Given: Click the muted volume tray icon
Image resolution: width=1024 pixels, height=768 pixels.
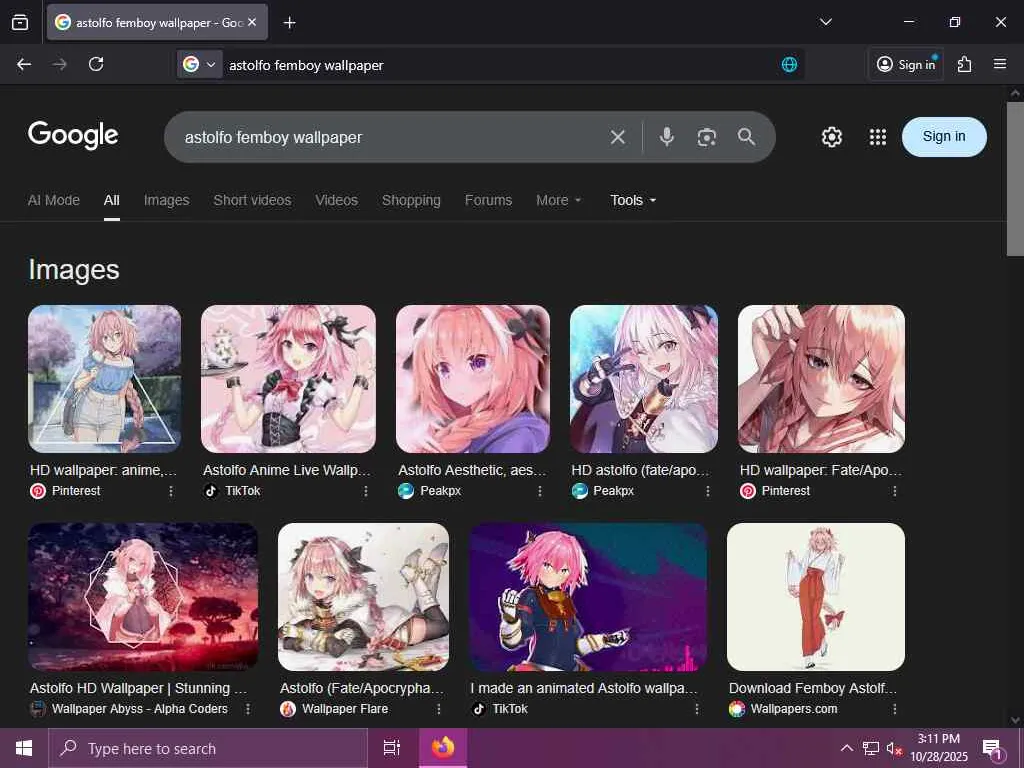Looking at the screenshot, I should 894,748.
